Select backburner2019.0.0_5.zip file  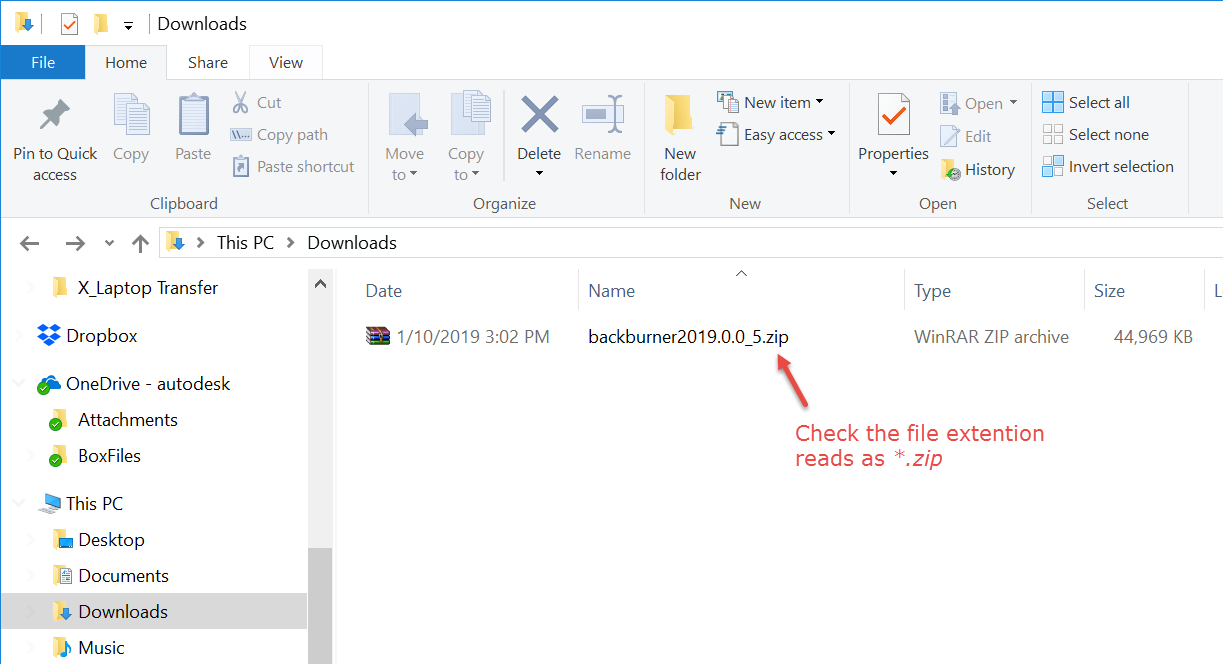pos(688,337)
